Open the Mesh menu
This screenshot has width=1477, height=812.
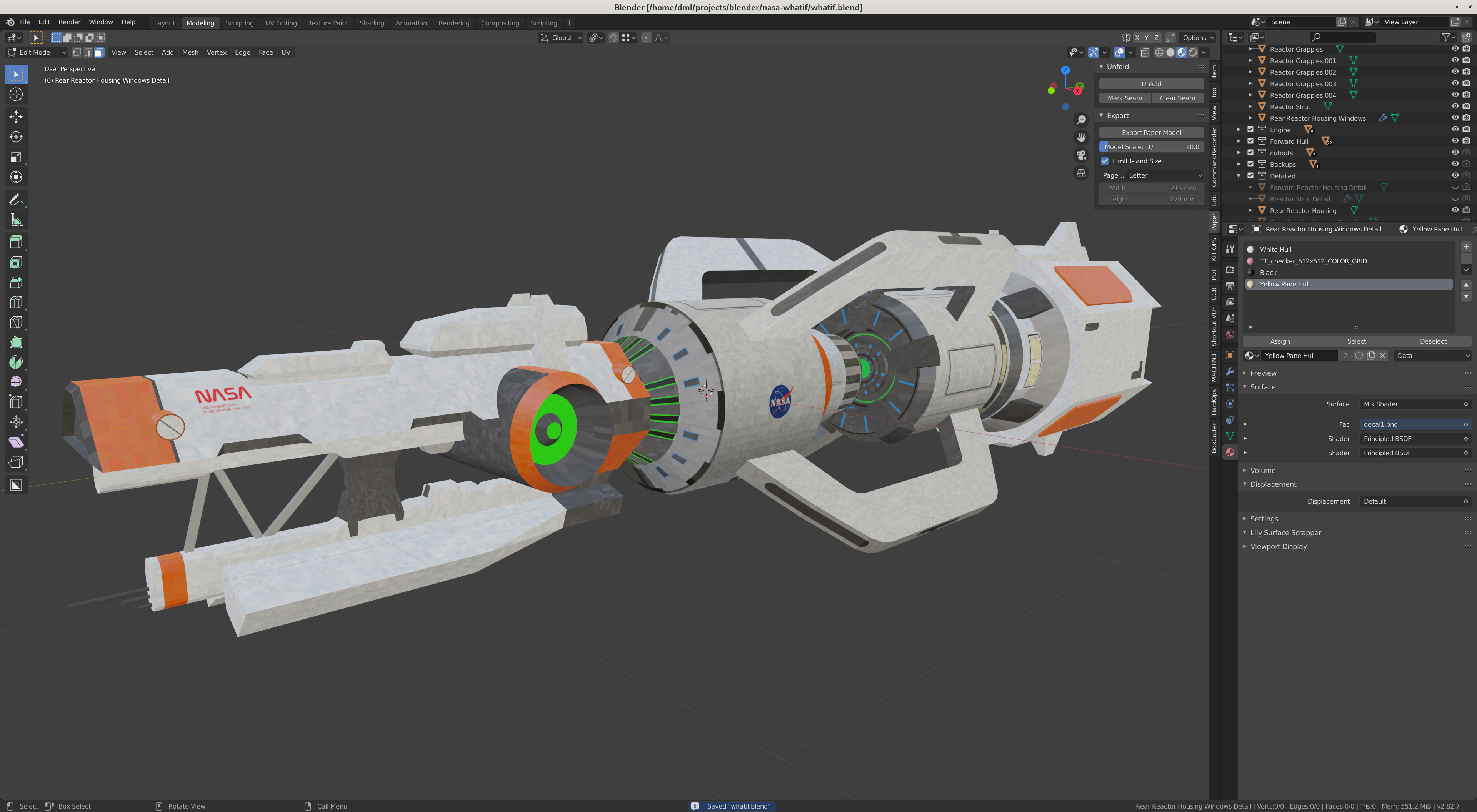tap(190, 52)
